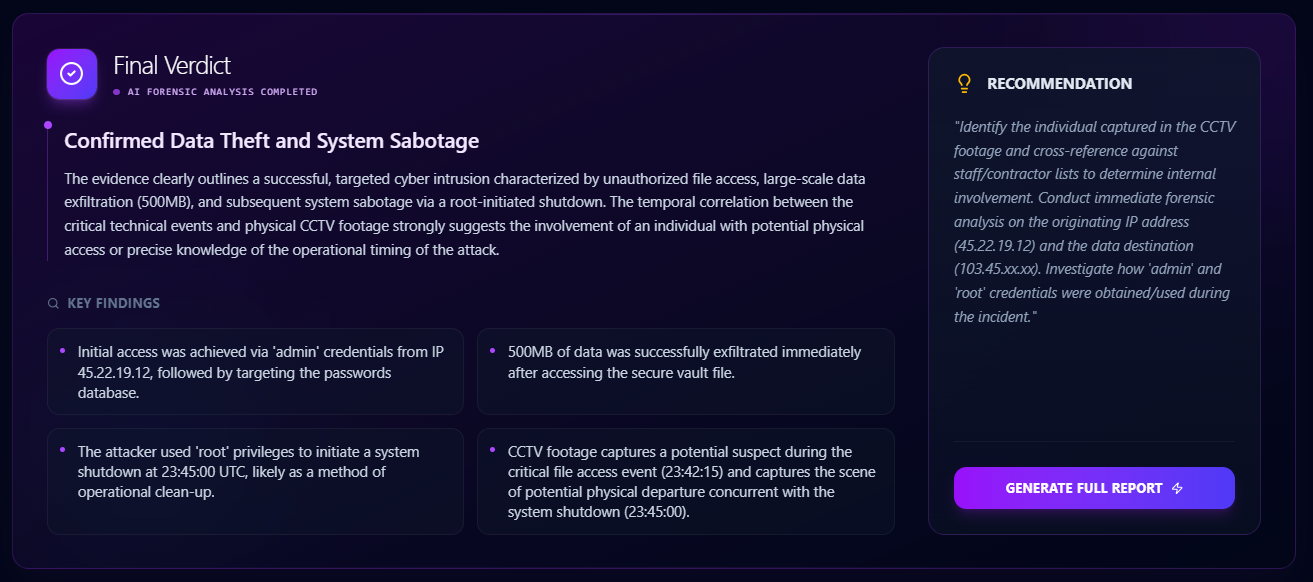Click the Final Verdict checkmark icon
Viewport: 1313px width, 582px height.
click(x=72, y=74)
